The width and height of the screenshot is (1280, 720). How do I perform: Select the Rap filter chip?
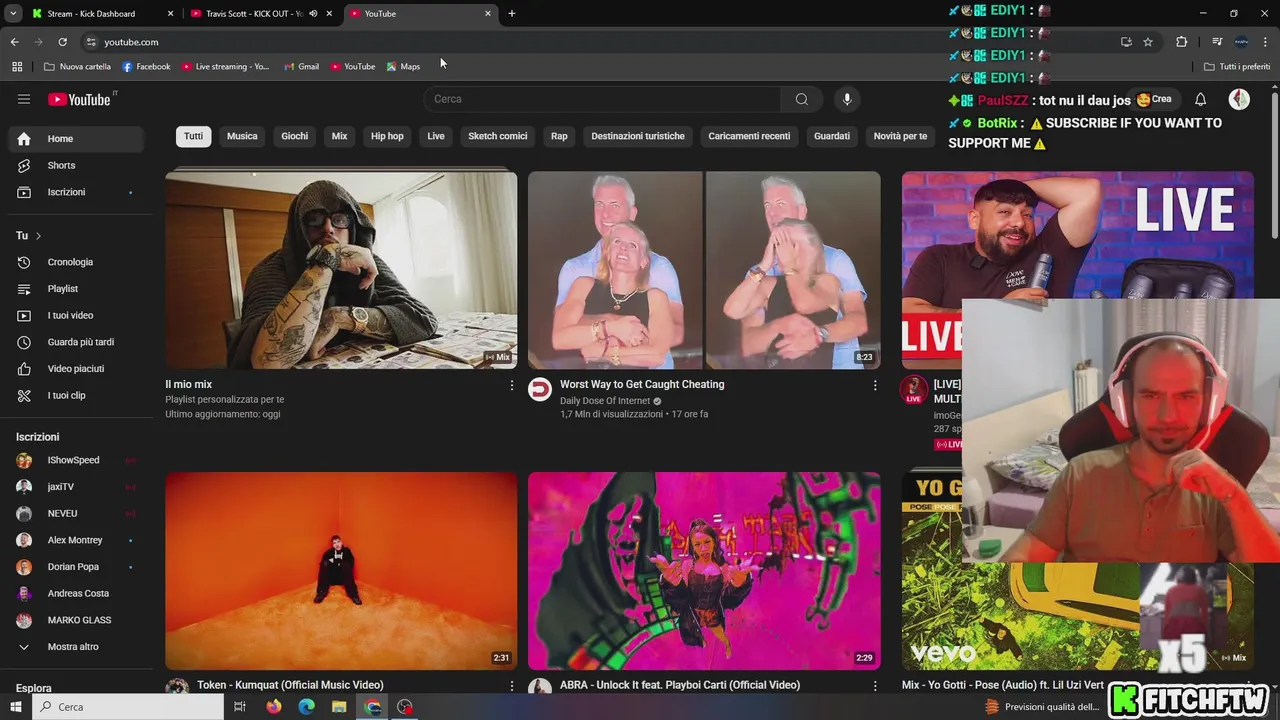(559, 136)
